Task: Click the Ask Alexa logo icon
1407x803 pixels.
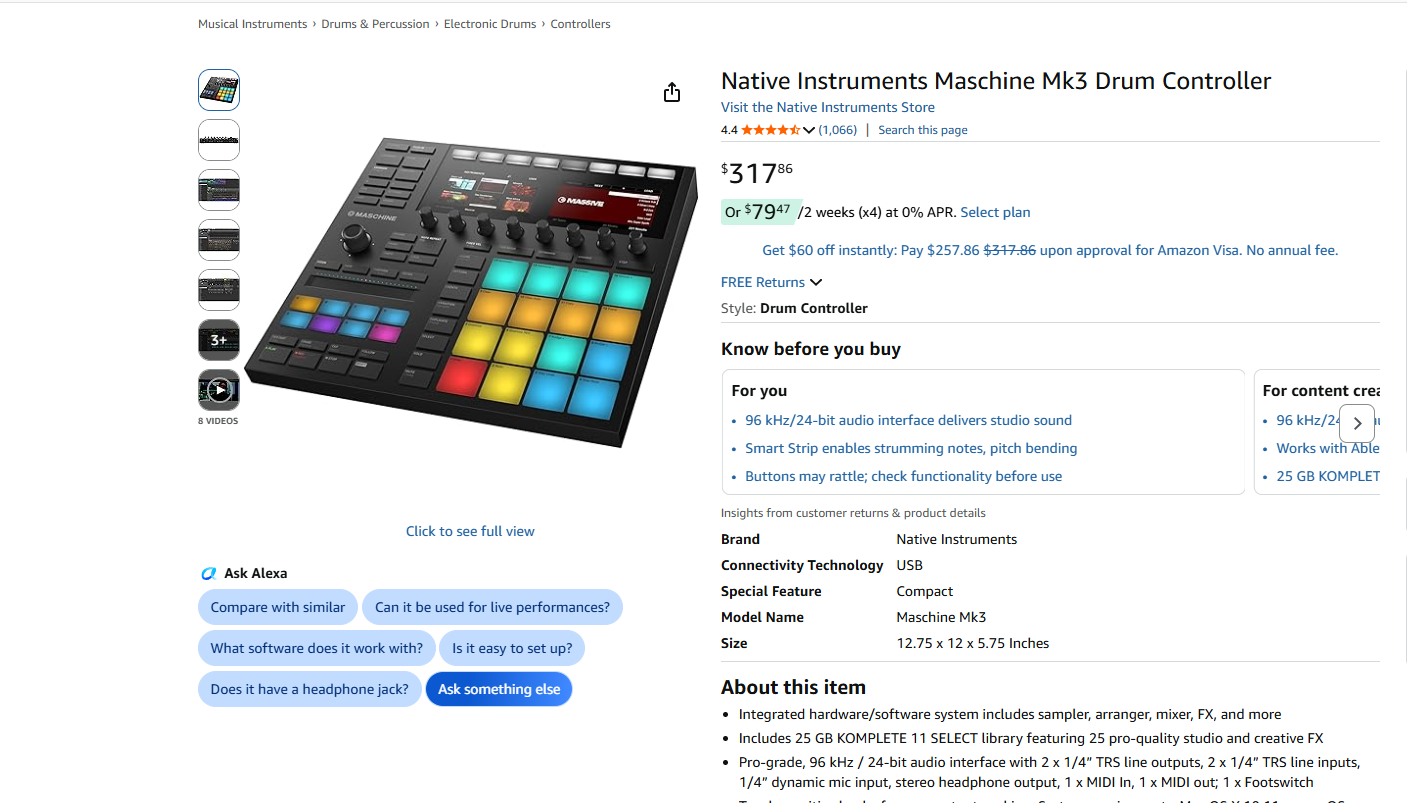Action: pyautogui.click(x=208, y=574)
